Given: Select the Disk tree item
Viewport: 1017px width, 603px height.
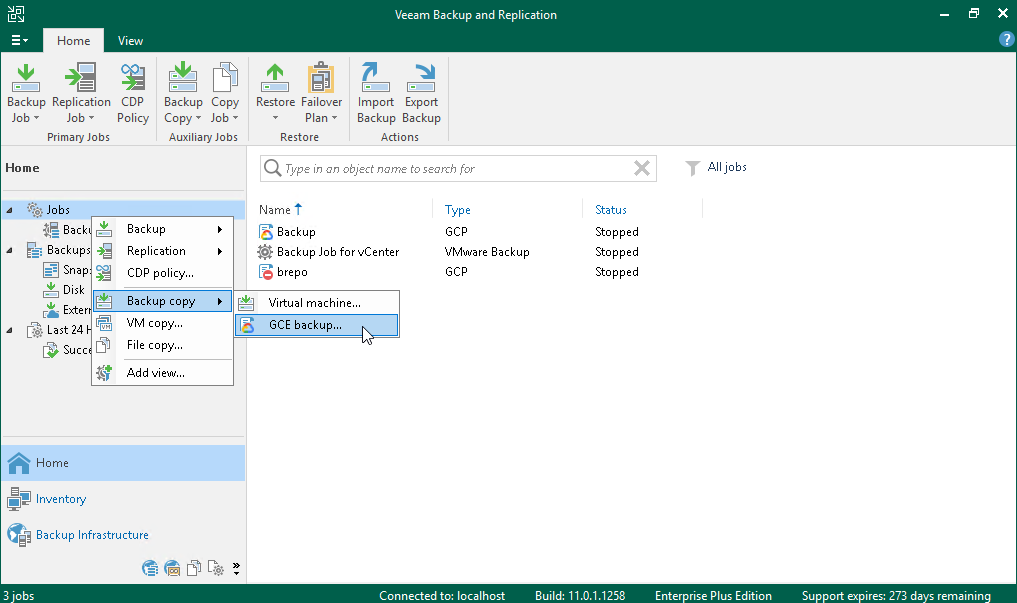Looking at the screenshot, I should (64, 290).
